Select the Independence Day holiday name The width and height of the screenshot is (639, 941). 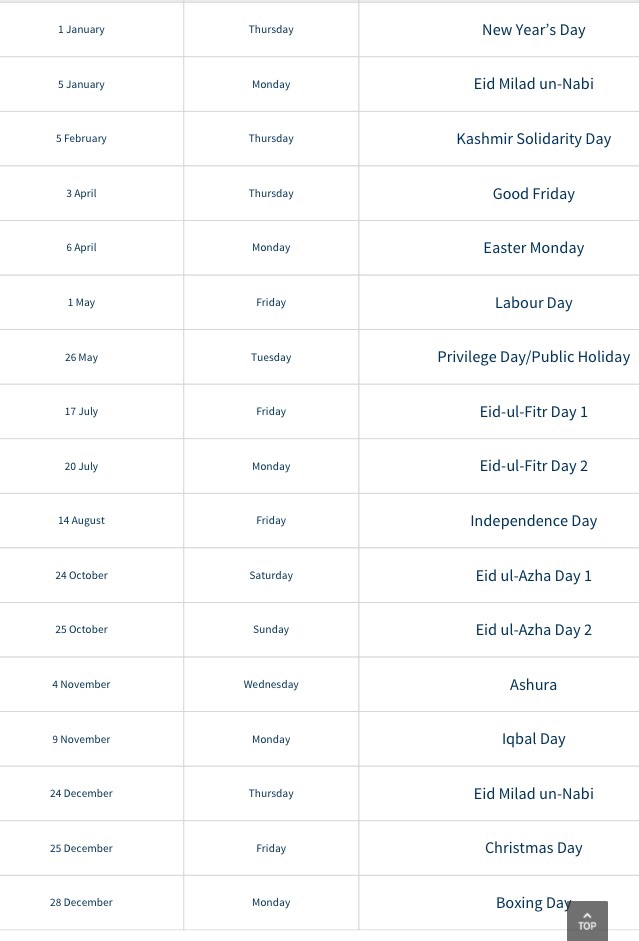[533, 521]
